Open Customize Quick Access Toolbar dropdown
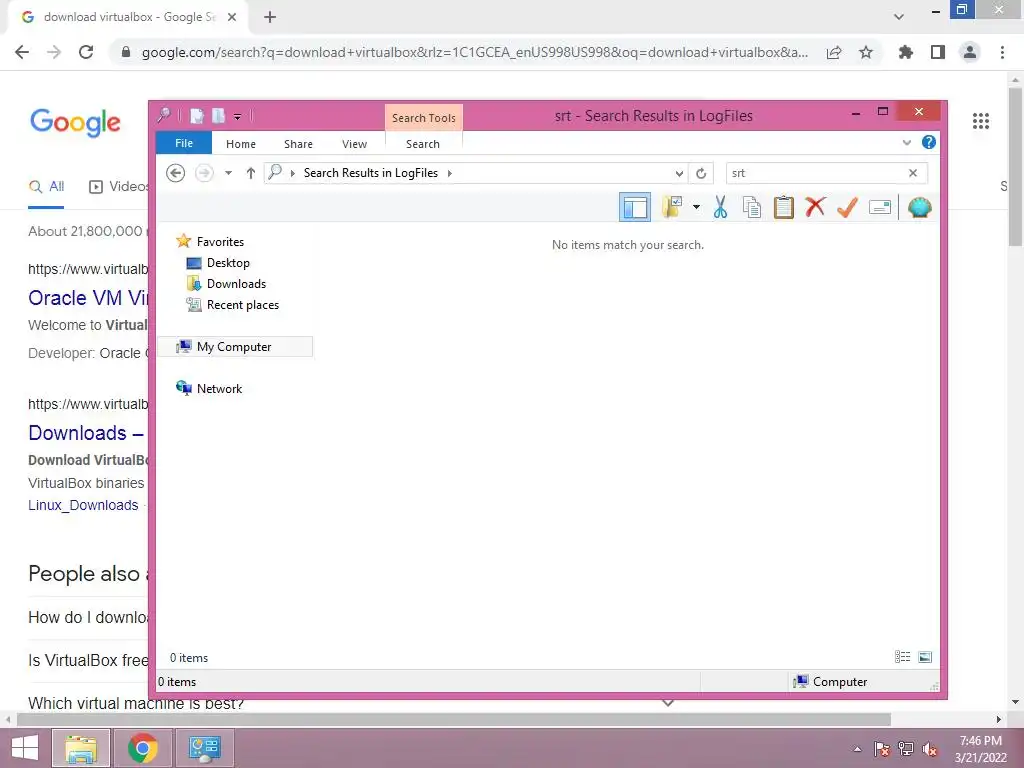The height and width of the screenshot is (768, 1024). (238, 117)
